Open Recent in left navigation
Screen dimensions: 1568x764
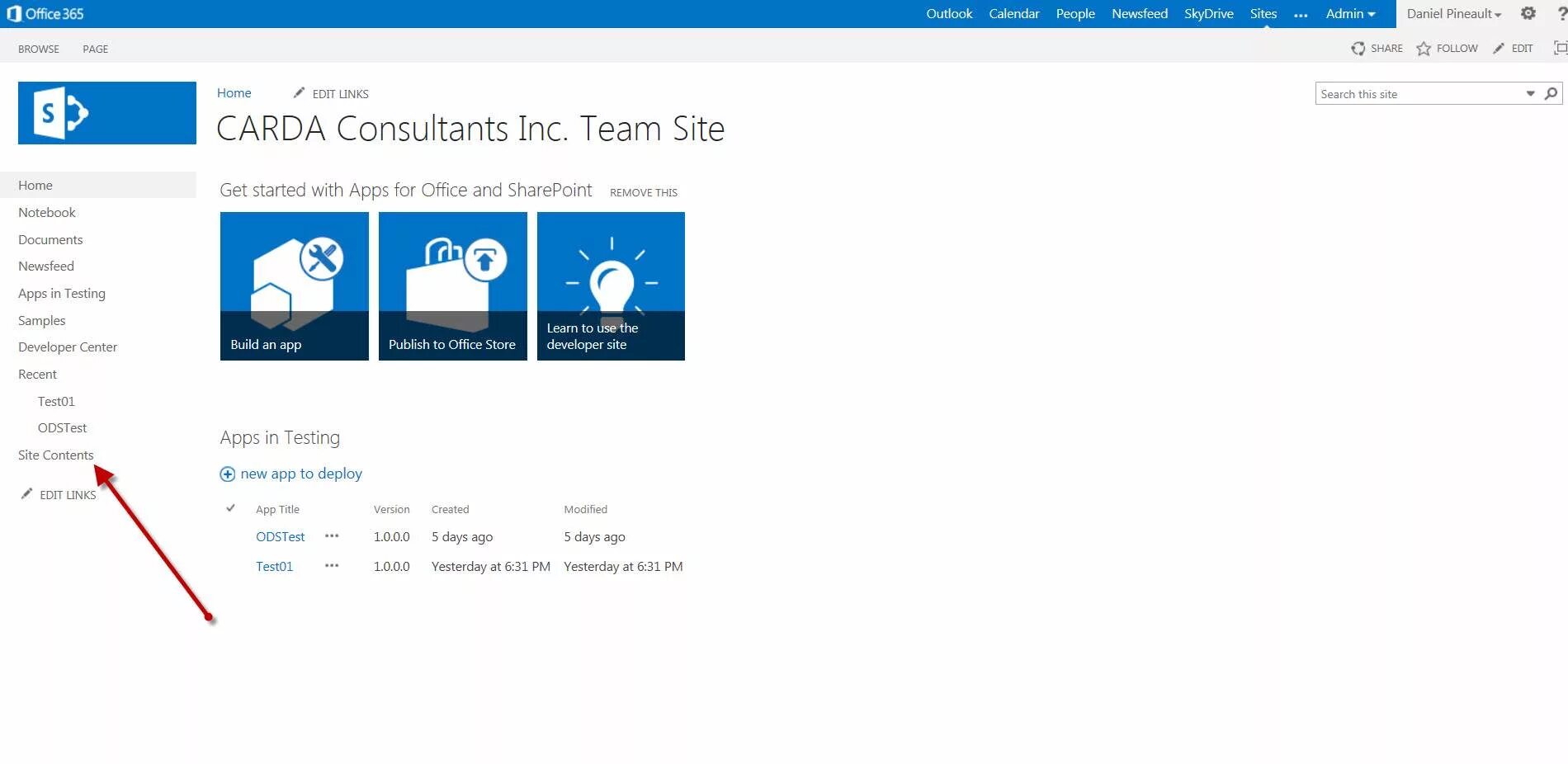pos(37,374)
